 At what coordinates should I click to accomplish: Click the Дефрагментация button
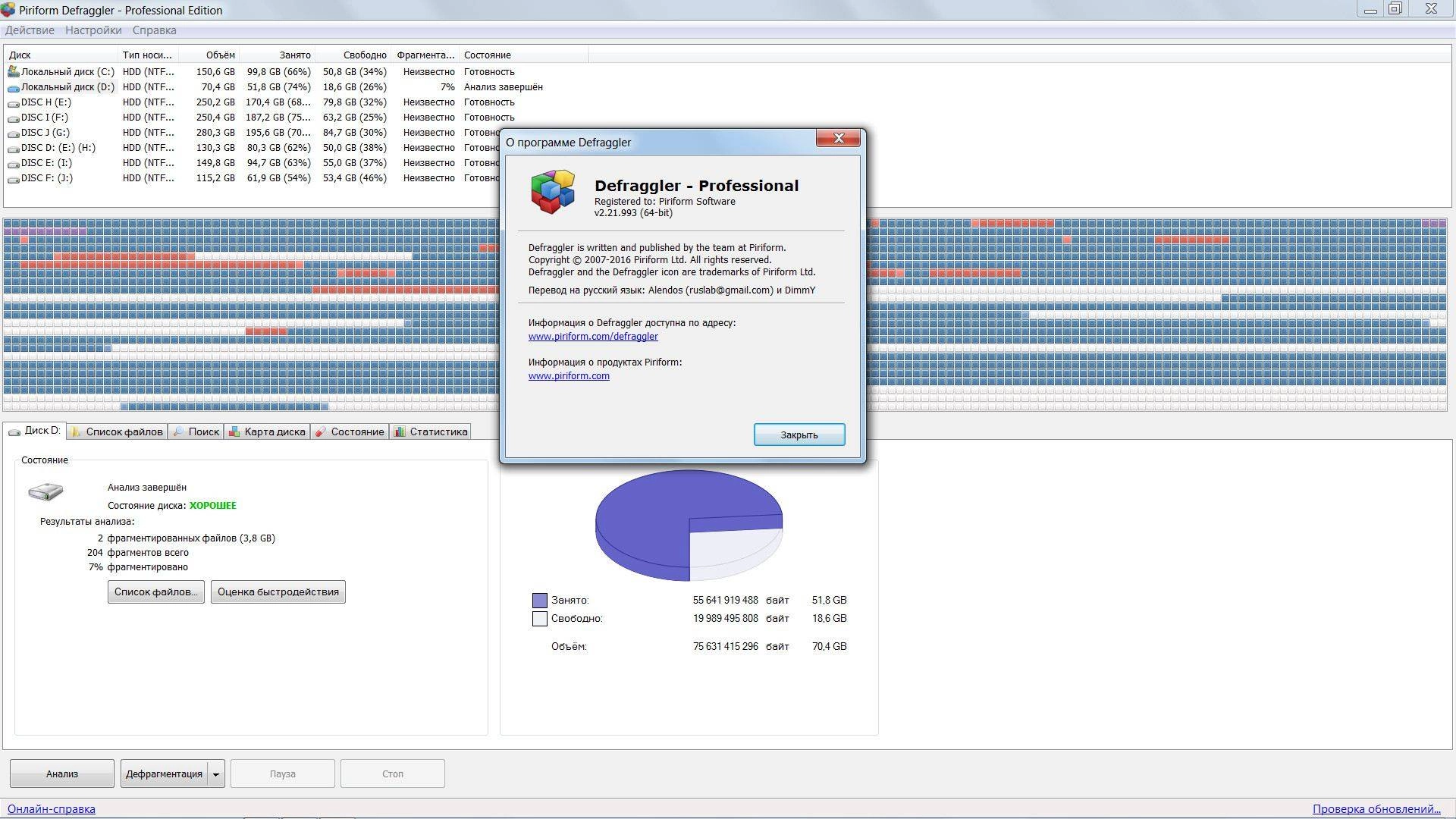(164, 774)
